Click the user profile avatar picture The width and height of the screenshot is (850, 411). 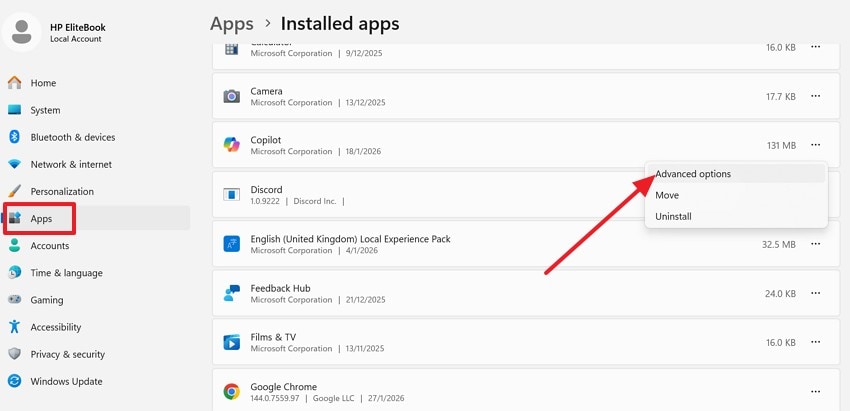tap(22, 32)
